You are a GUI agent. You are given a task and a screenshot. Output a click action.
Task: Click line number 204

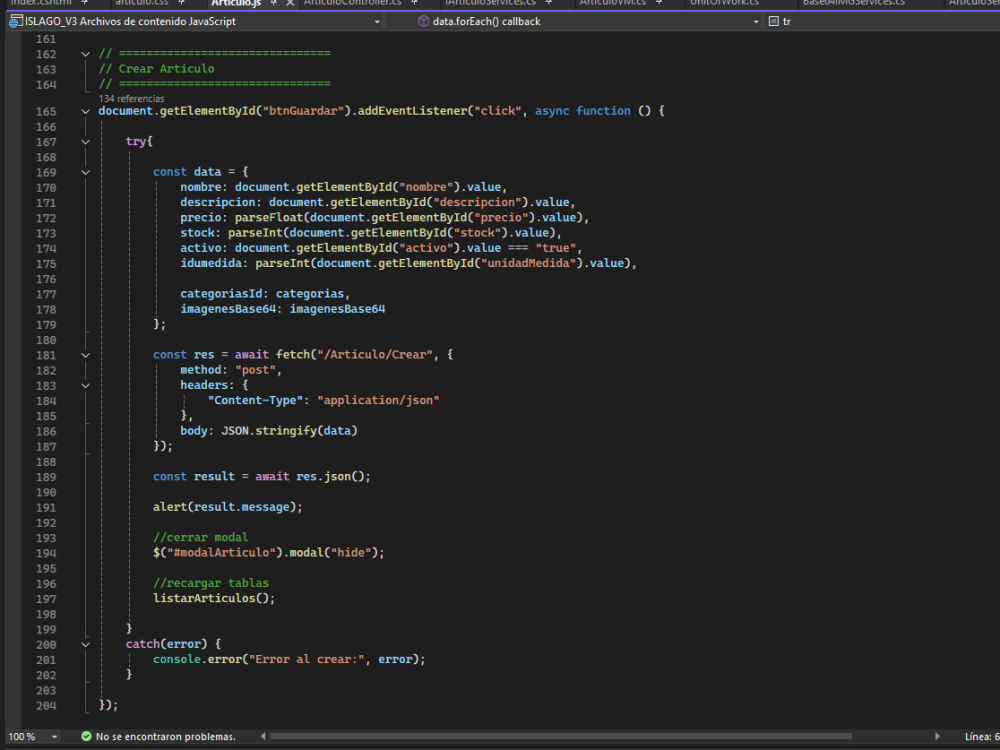[46, 706]
